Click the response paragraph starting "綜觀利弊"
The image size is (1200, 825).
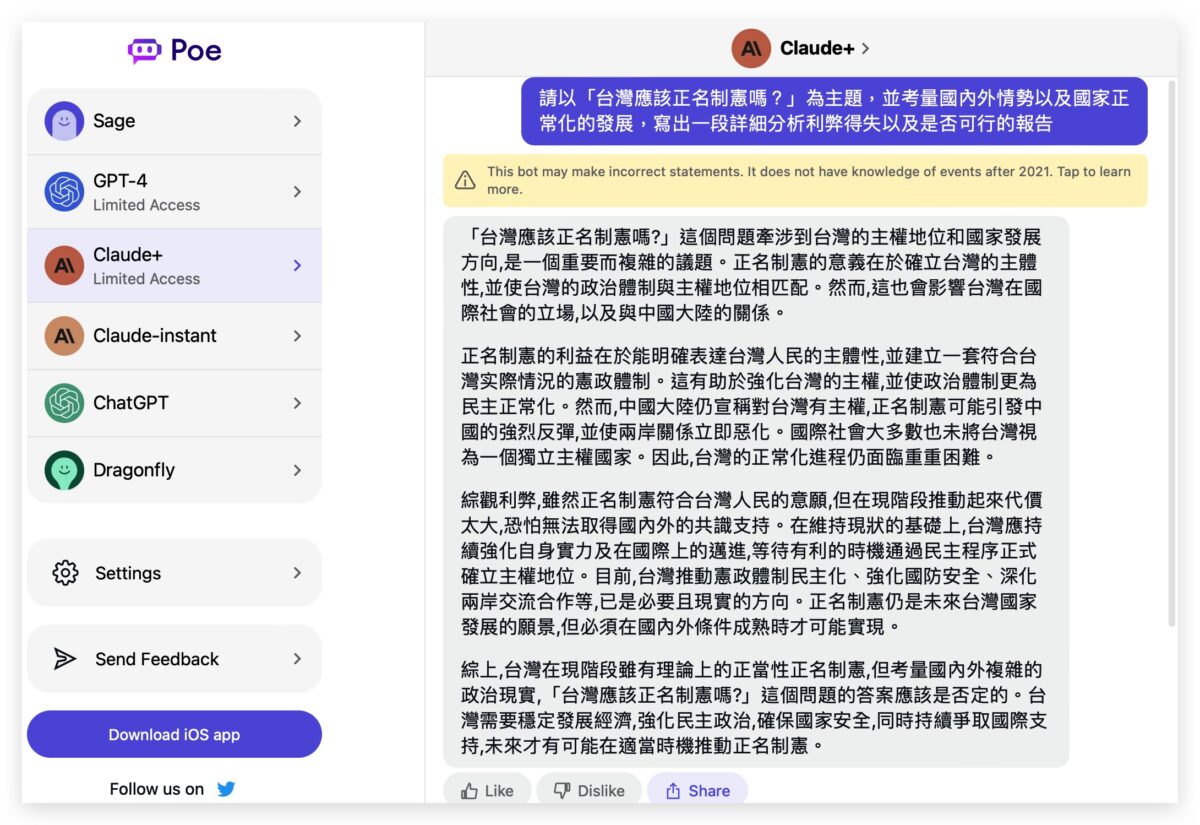pyautogui.click(x=751, y=563)
